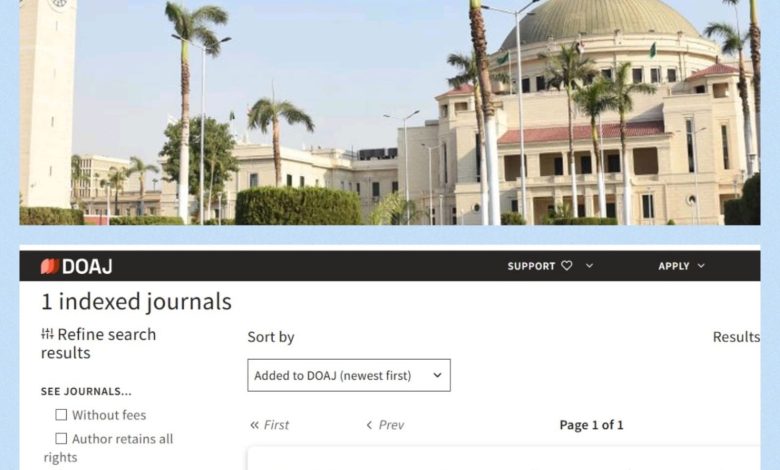Viewport: 780px width, 470px height.
Task: Click the Results label at right
Action: click(736, 337)
